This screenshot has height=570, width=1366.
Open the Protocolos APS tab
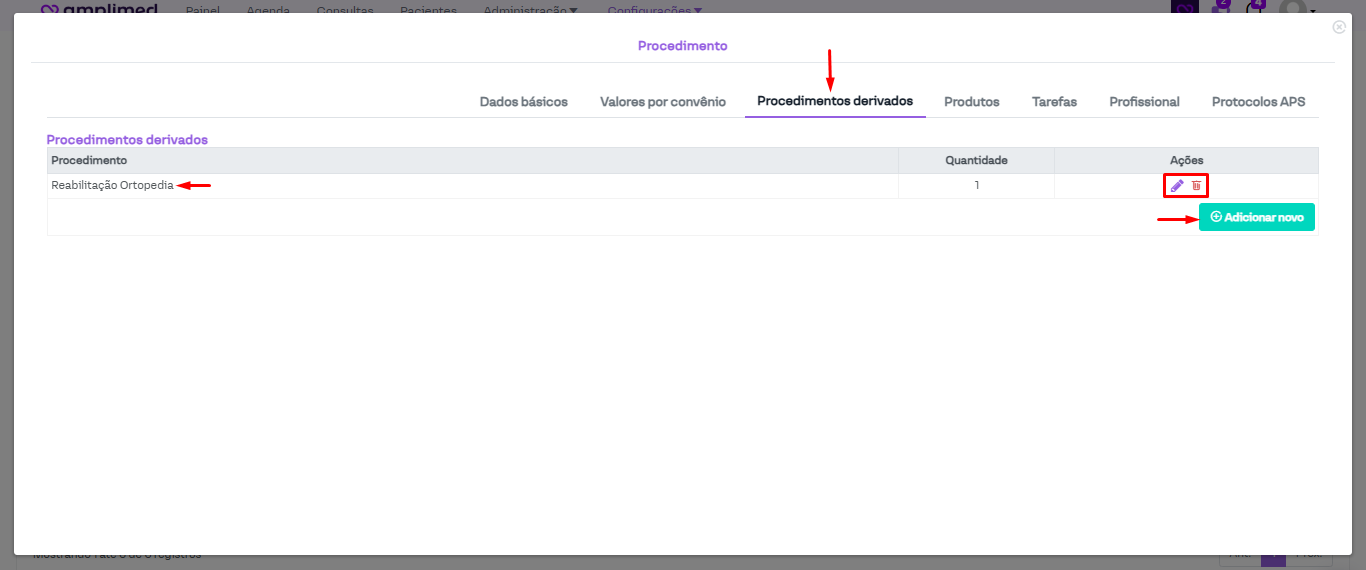[1258, 102]
